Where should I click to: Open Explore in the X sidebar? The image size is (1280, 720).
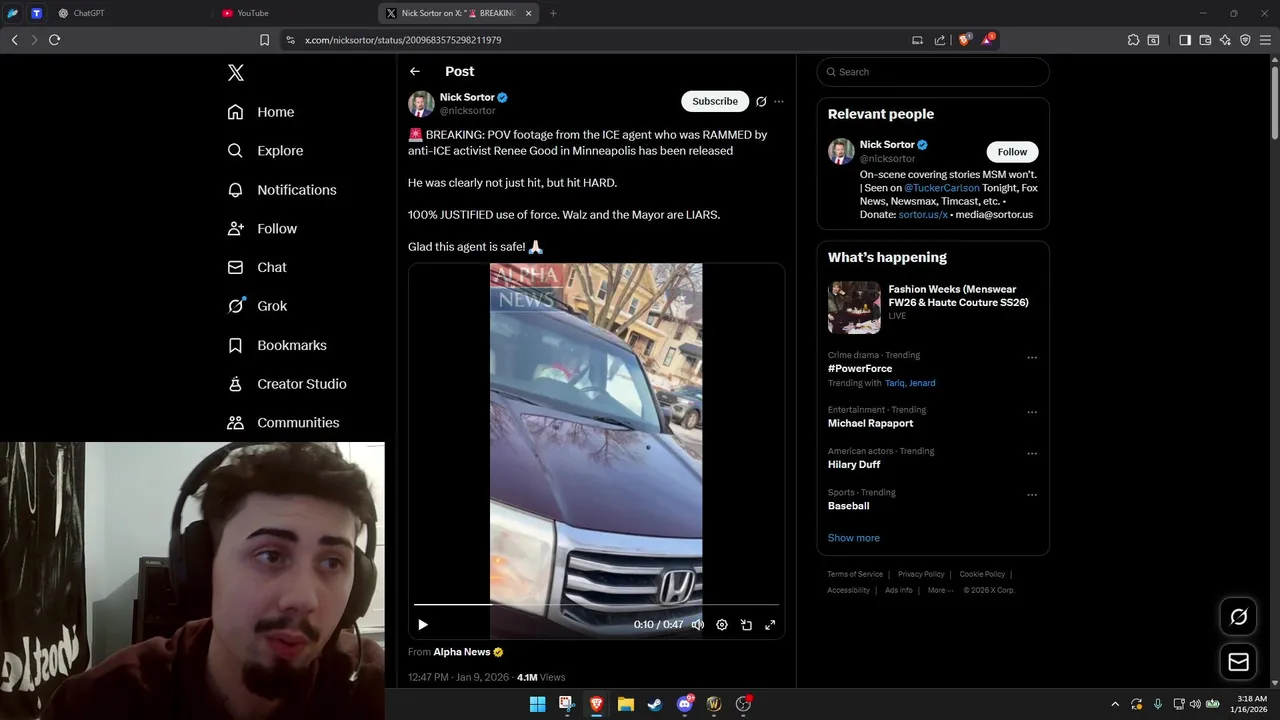pos(265,151)
